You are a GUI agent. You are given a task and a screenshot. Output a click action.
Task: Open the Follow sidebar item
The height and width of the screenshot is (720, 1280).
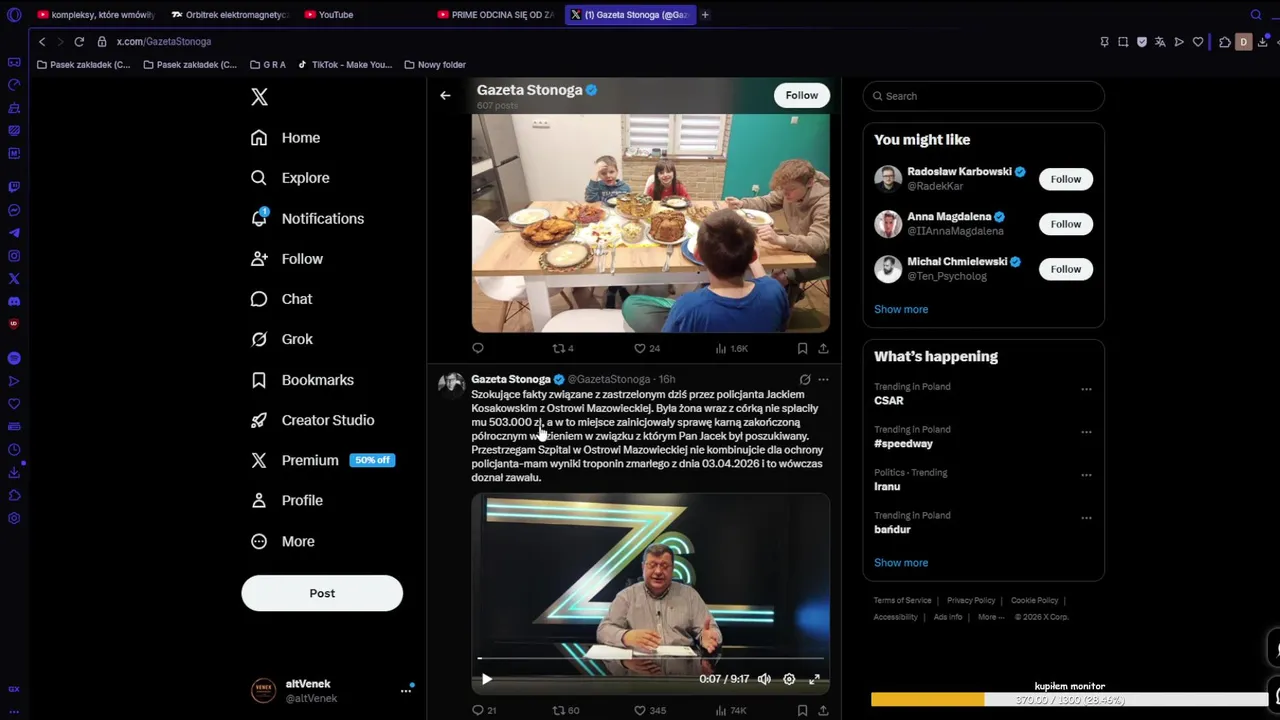coord(287,259)
